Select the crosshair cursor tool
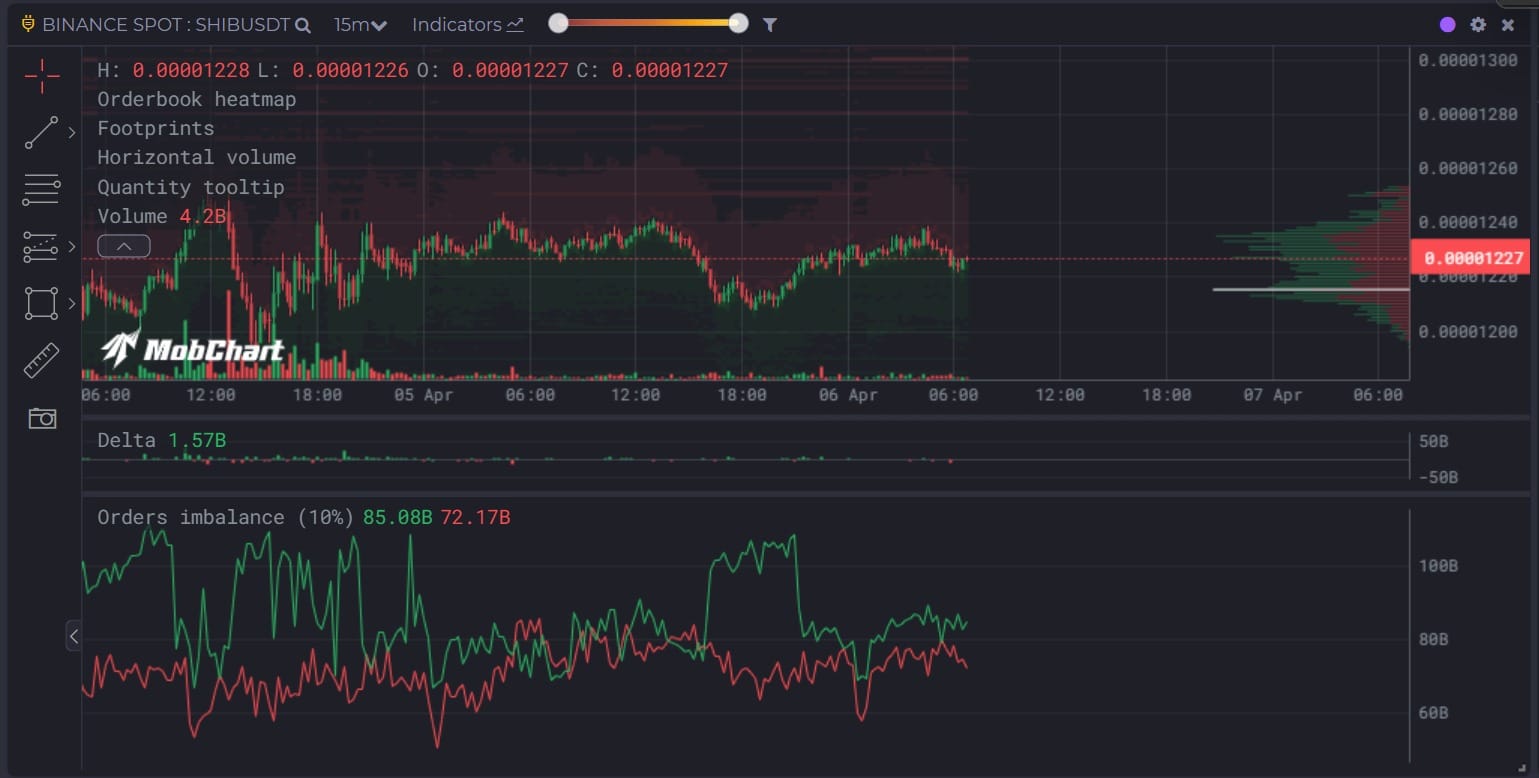This screenshot has height=778, width=1539. pyautogui.click(x=42, y=75)
